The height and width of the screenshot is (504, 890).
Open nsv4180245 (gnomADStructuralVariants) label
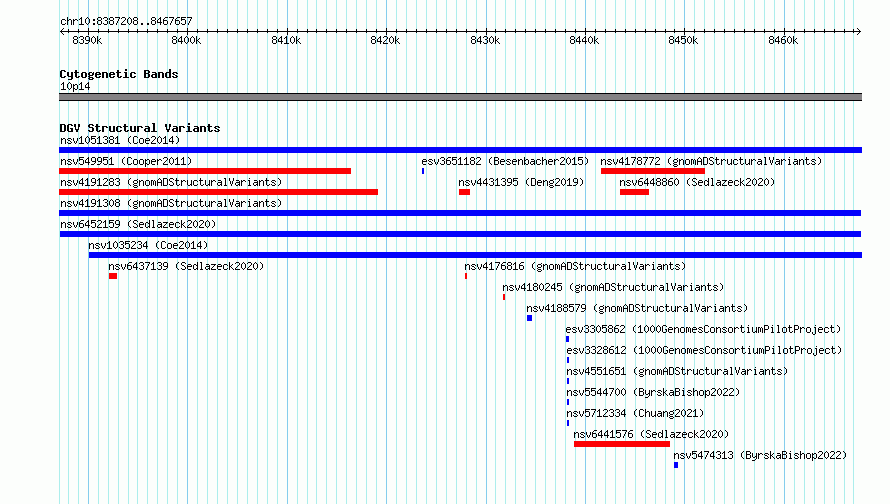pos(613,287)
